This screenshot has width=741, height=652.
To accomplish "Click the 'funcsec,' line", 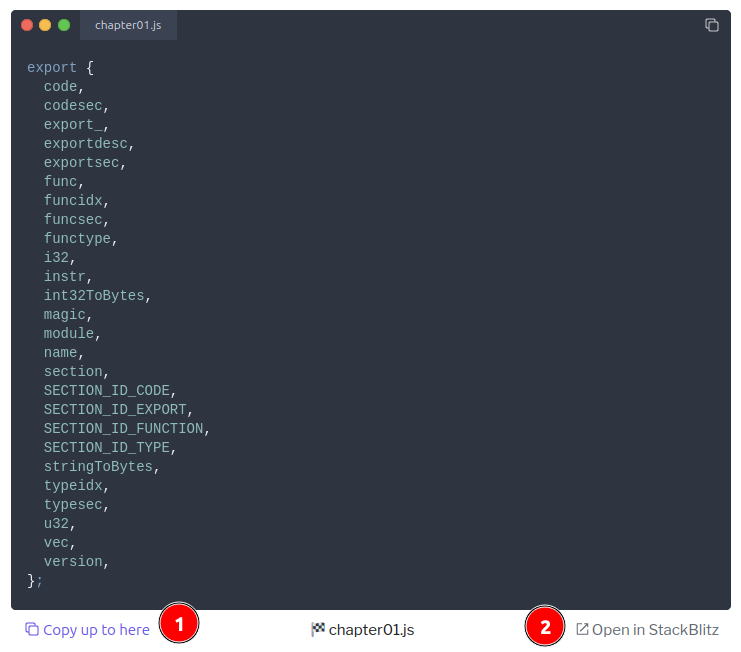I will click(x=77, y=219).
